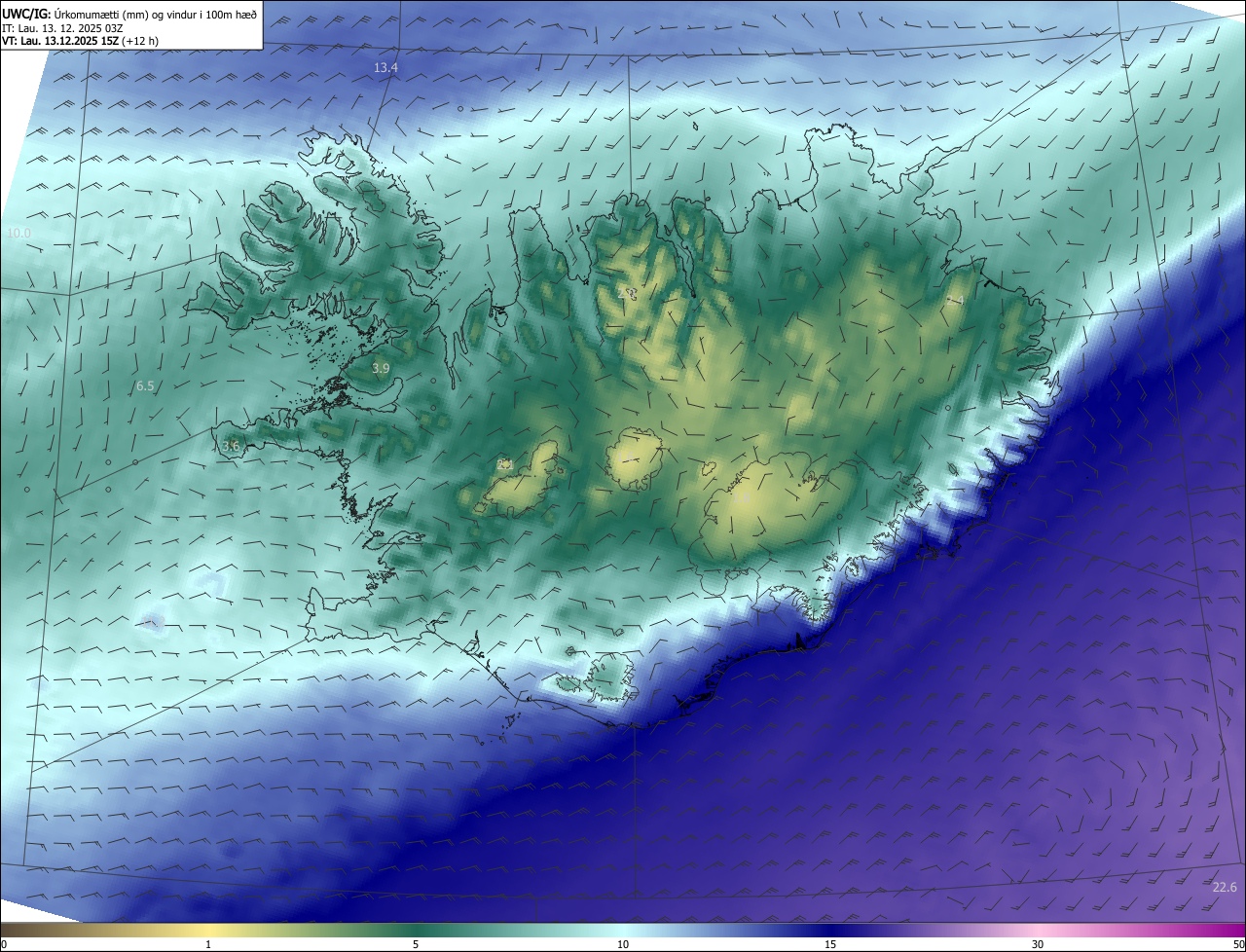Click the 3.6 value label
This screenshot has height=952, width=1246.
click(231, 446)
